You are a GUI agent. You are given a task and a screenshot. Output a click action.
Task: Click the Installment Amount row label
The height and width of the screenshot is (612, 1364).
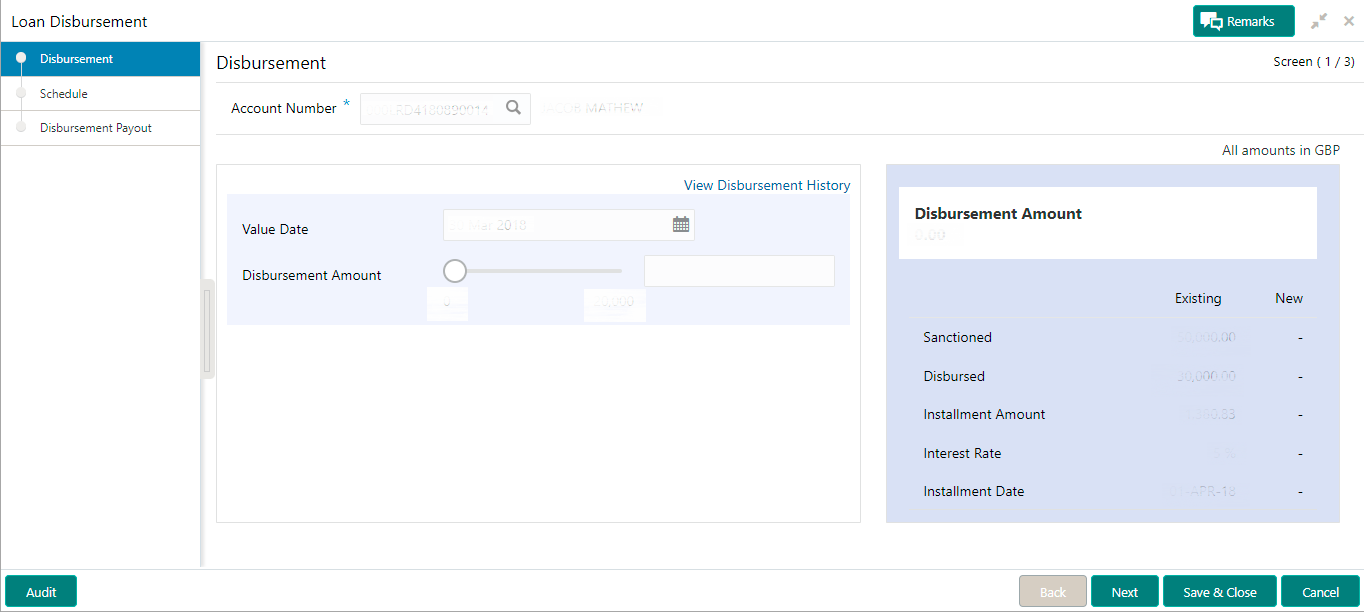pos(985,414)
